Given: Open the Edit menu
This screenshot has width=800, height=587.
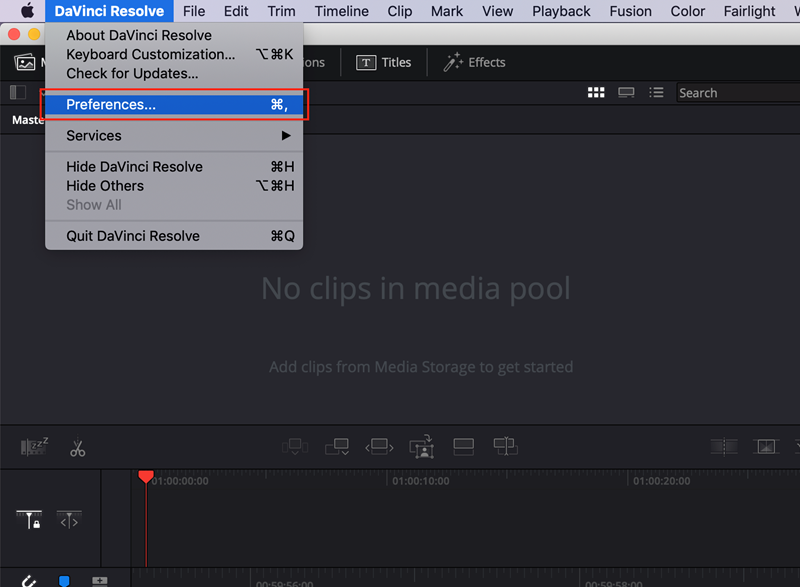Looking at the screenshot, I should [x=236, y=11].
